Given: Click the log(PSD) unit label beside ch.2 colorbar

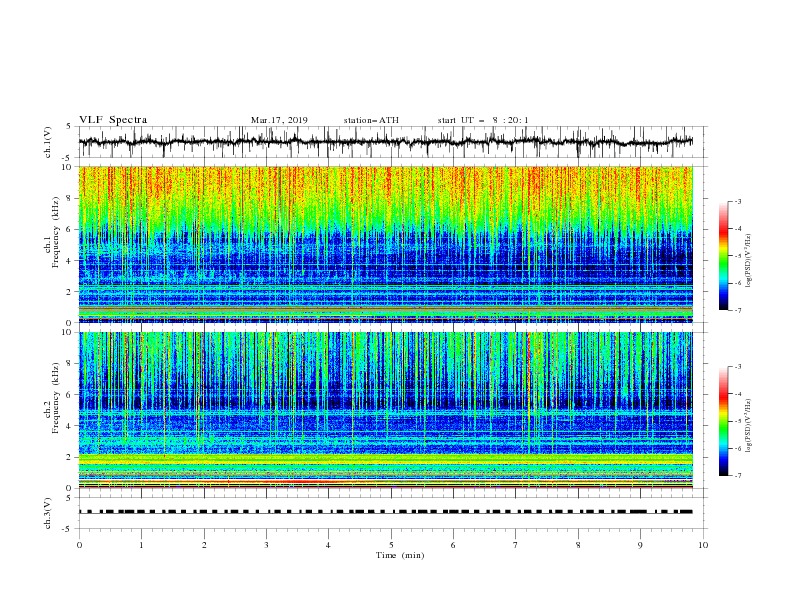Looking at the screenshot, I should pyautogui.click(x=749, y=426).
